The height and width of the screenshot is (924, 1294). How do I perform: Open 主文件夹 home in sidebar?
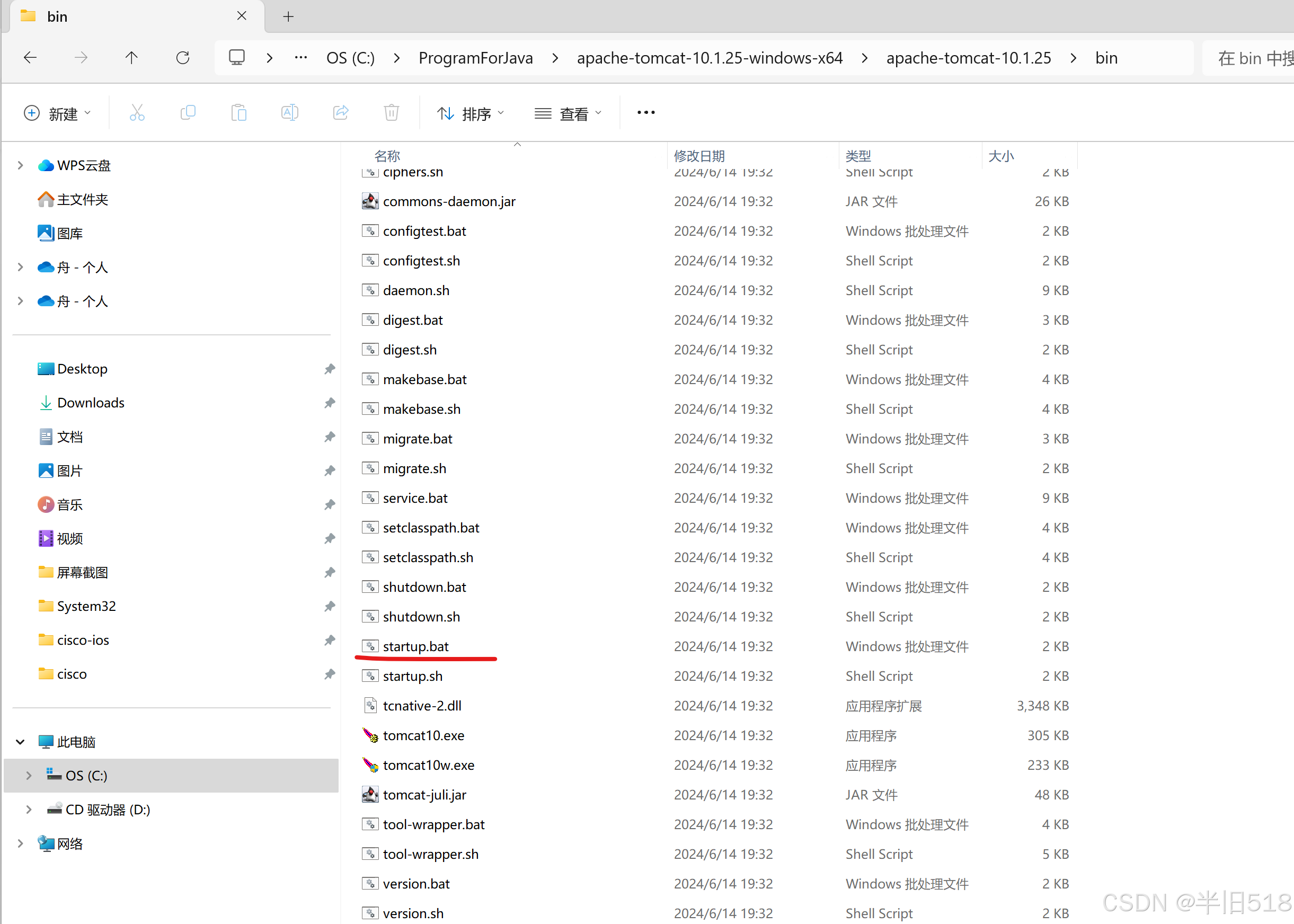coord(73,200)
